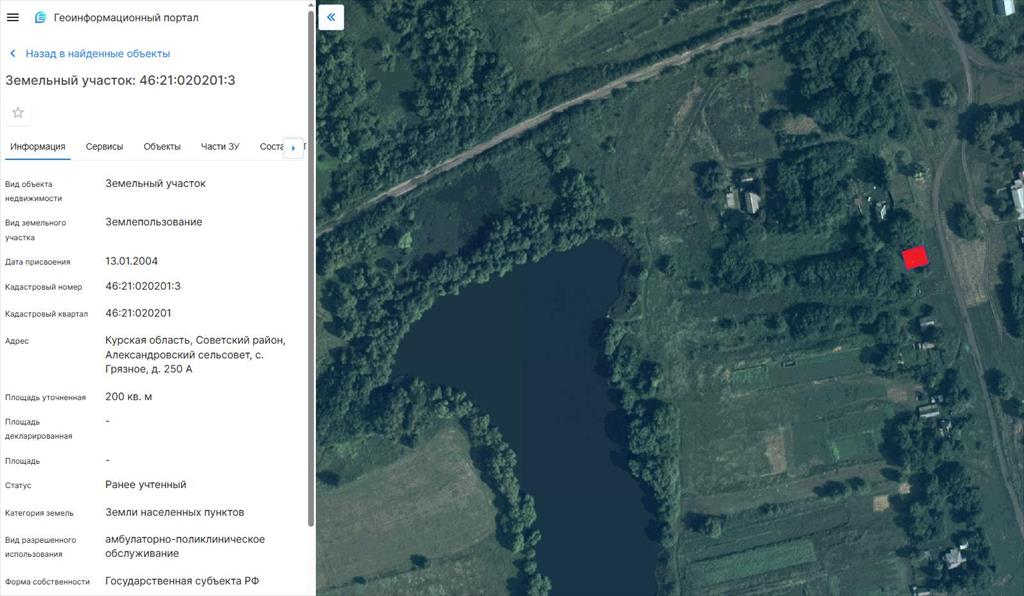Go back via Назад в найденные объекты

[x=97, y=54]
